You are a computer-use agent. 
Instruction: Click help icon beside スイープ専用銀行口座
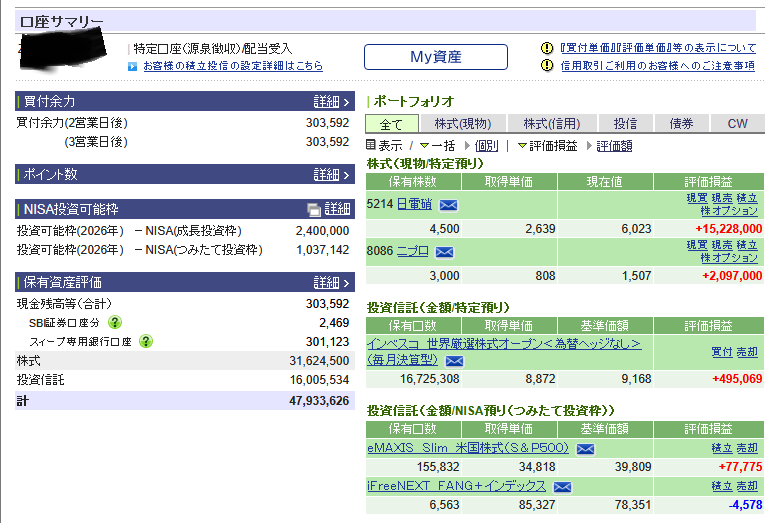point(146,342)
